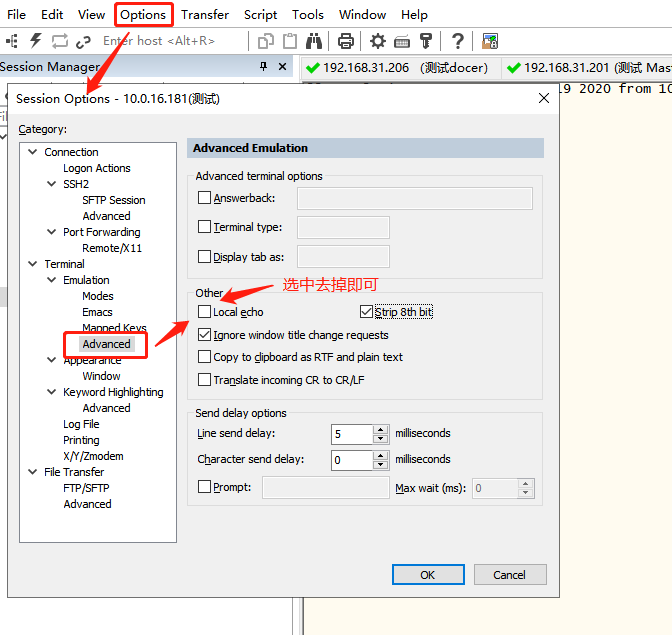
Task: Click the OK button
Action: click(428, 575)
